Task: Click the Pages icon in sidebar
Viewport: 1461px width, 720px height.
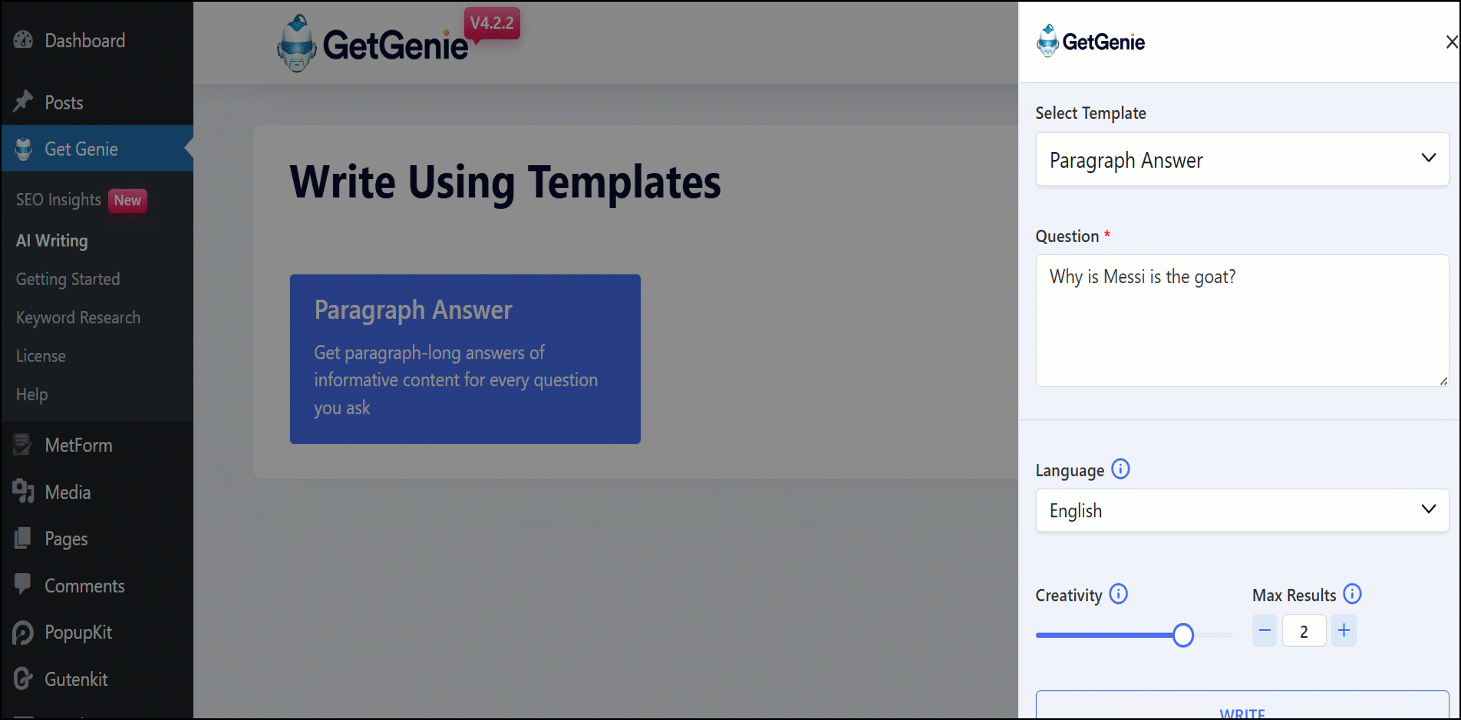Action: pos(23,539)
